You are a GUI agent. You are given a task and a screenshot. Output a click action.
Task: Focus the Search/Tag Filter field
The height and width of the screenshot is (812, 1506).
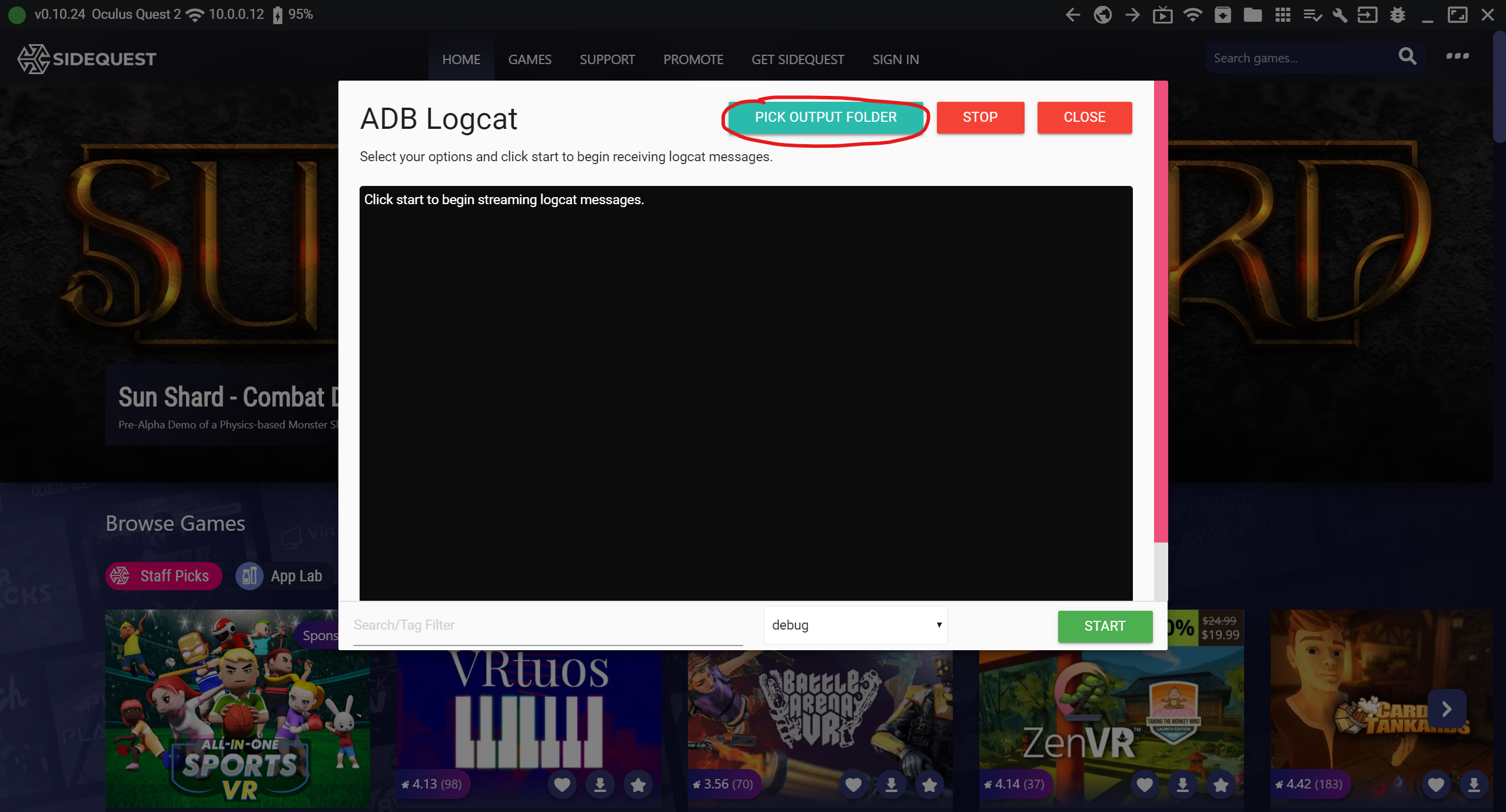click(547, 625)
